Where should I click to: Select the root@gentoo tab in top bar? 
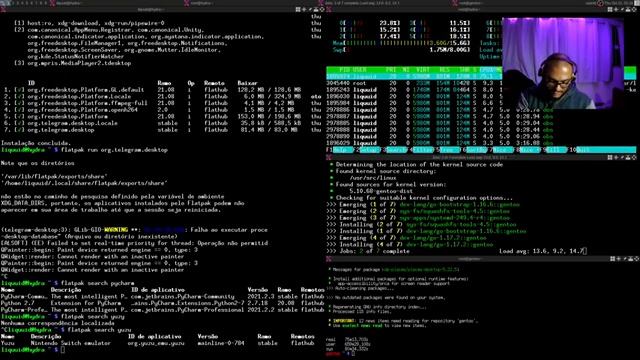click(468, 3)
